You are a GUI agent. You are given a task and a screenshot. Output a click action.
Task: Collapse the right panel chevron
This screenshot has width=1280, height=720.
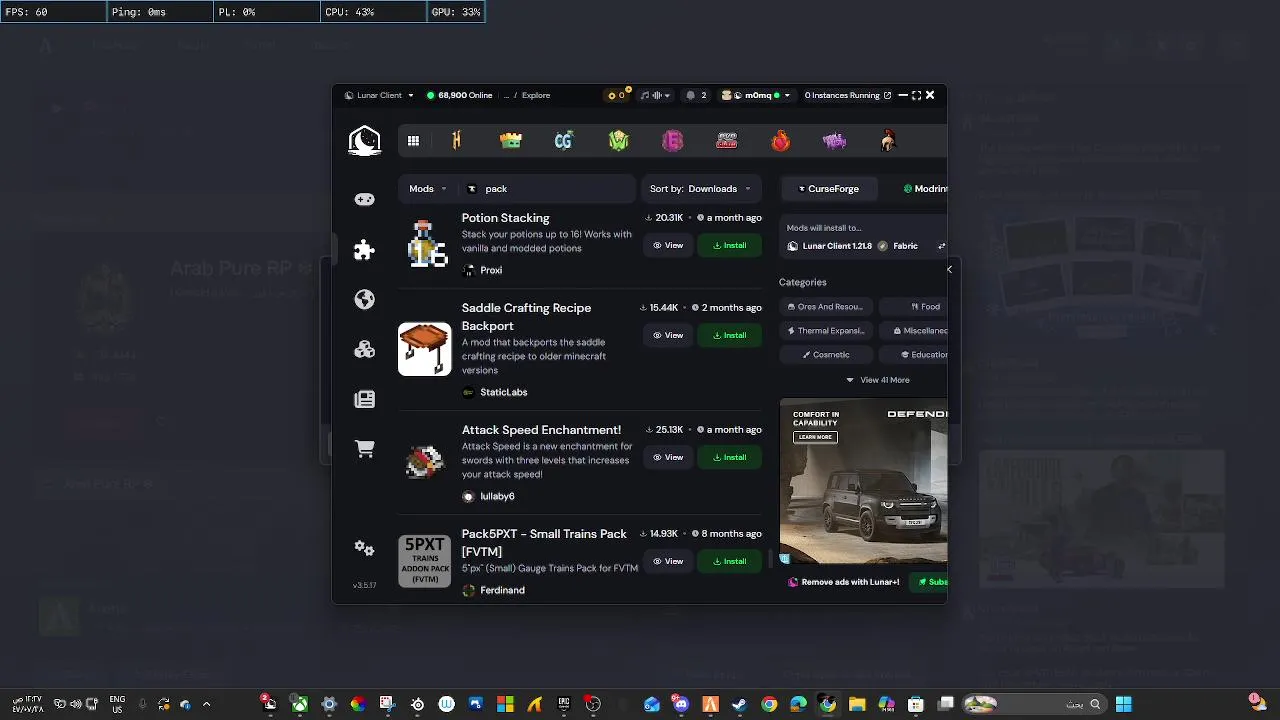949,269
